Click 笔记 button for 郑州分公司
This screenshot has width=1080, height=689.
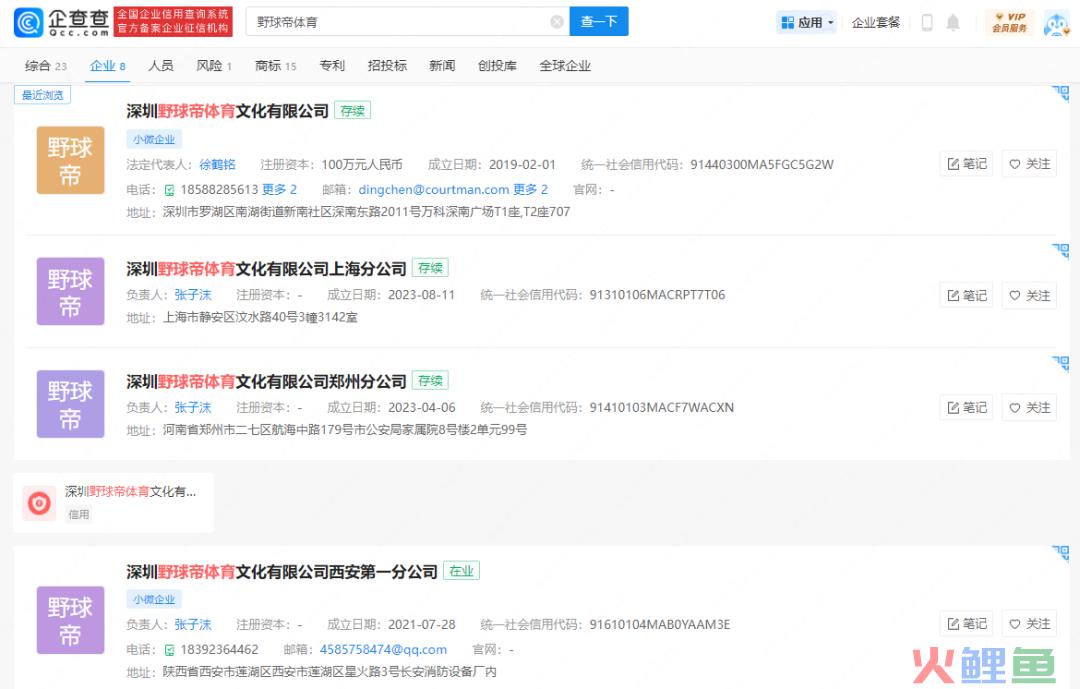[966, 408]
